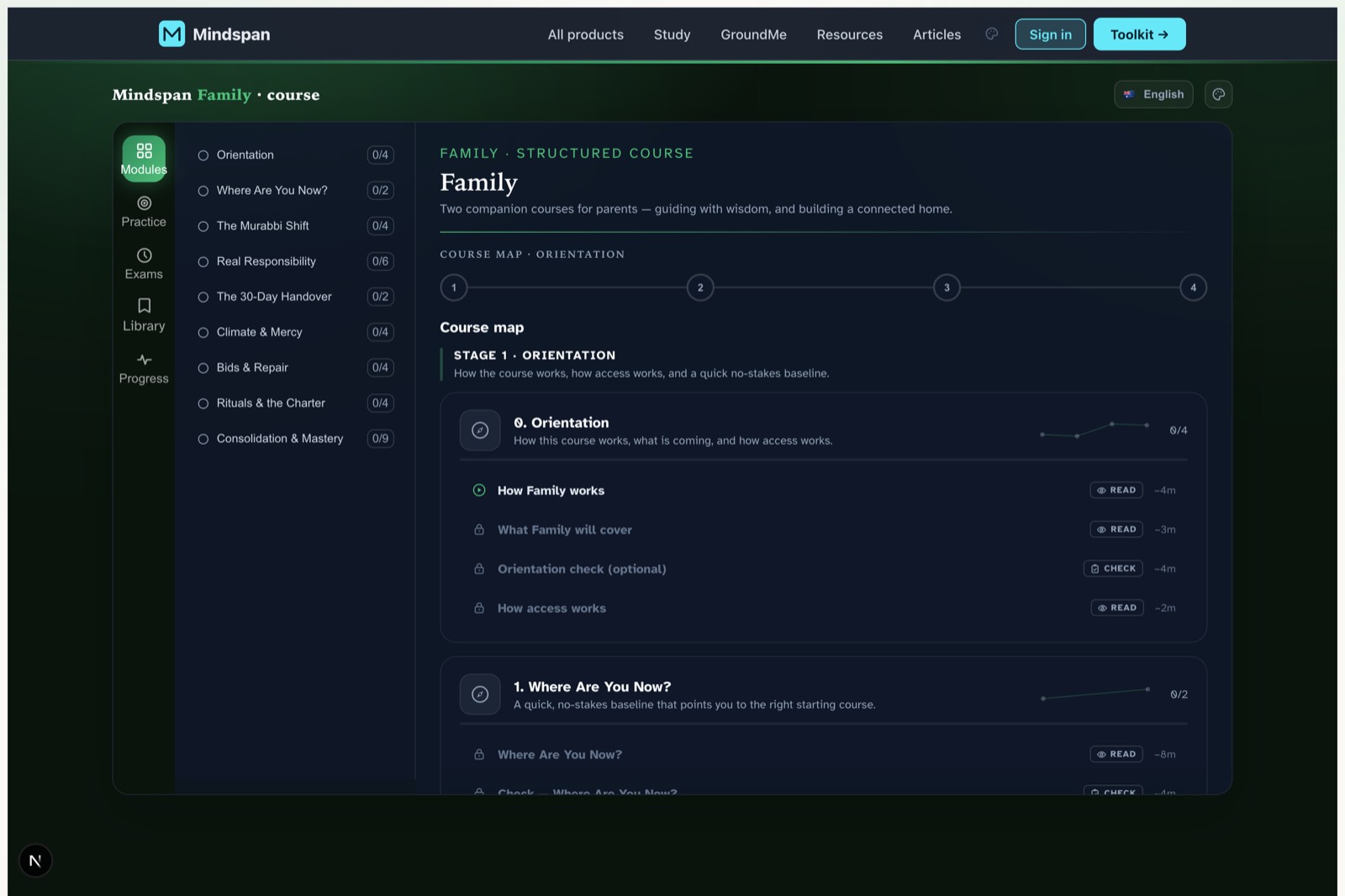Viewport: 1345px width, 896px height.
Task: Click the Where Are You Now? lesson title
Action: tap(560, 755)
